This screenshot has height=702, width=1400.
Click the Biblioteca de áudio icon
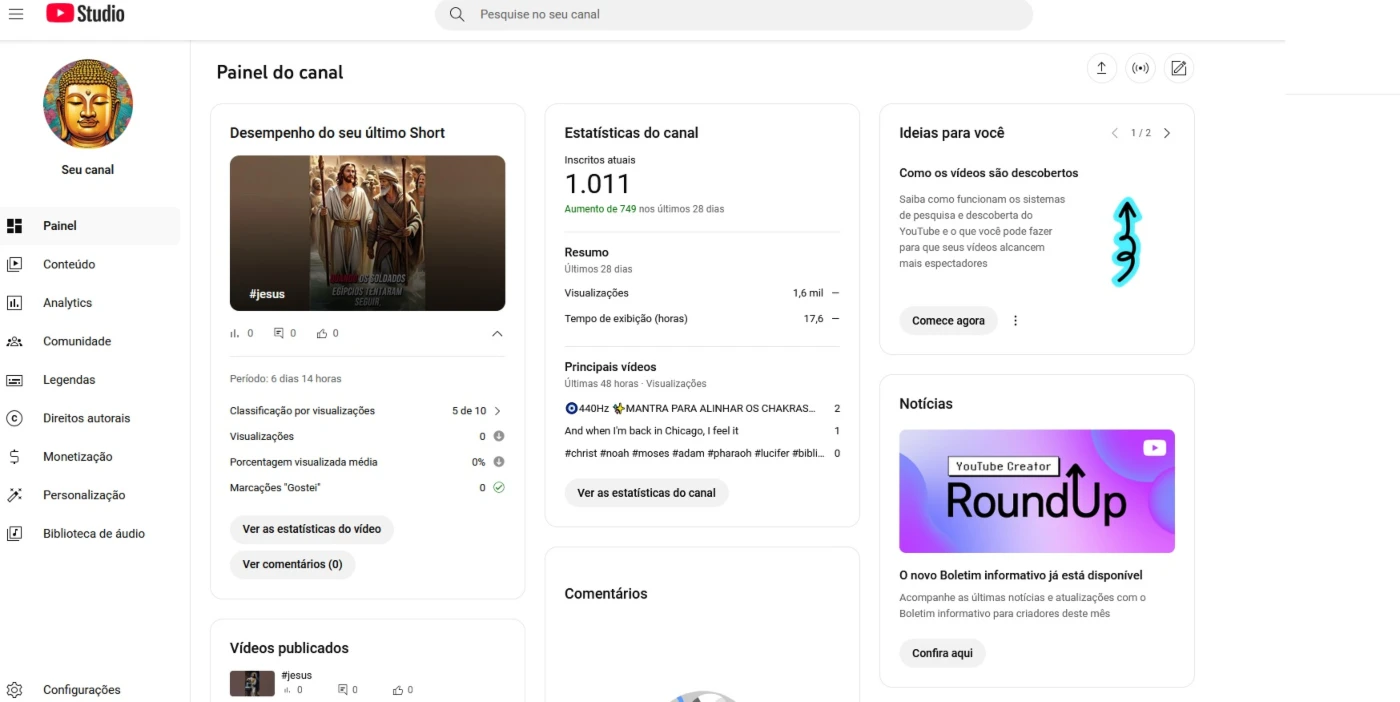14,534
